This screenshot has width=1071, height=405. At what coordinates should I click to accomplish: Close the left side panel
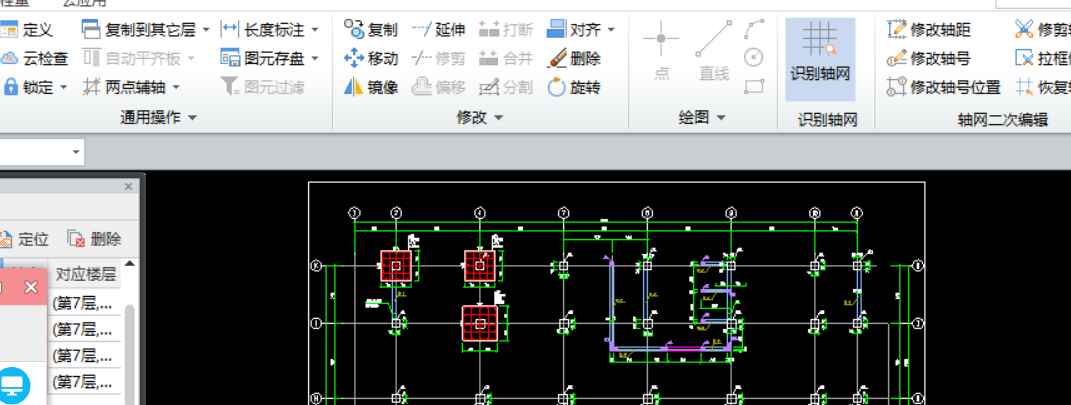point(128,186)
